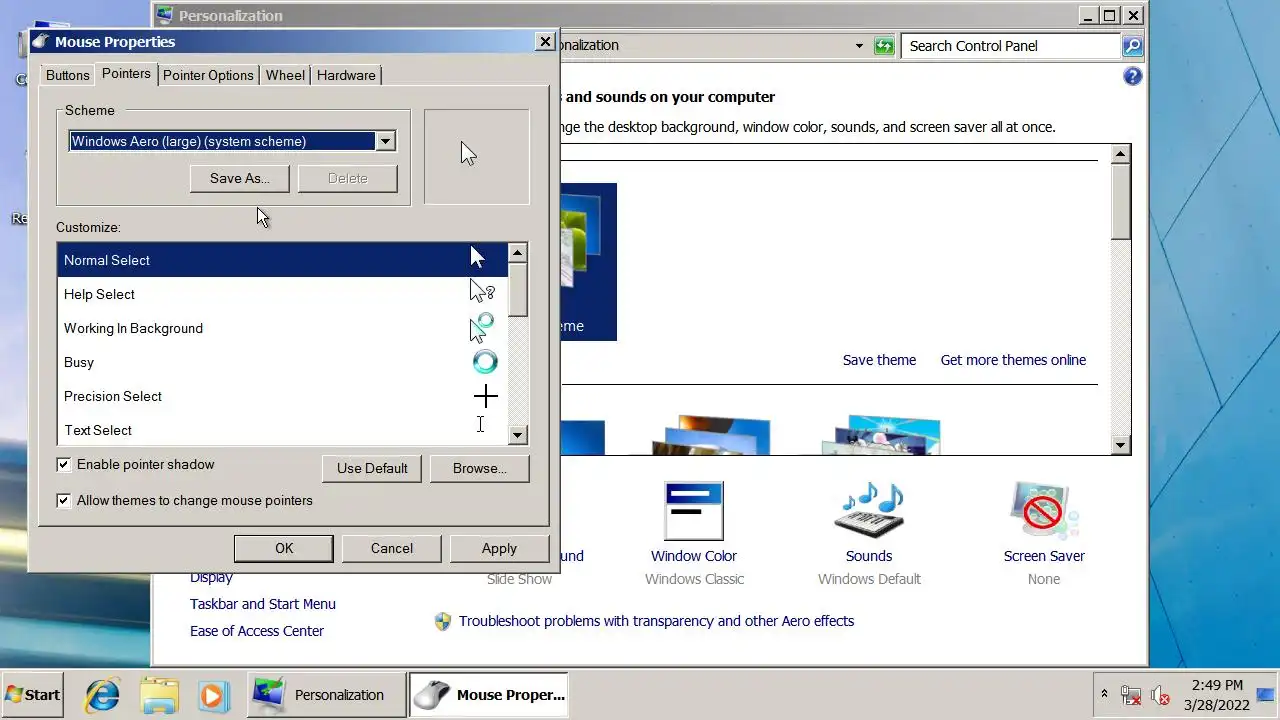The image size is (1280, 720).
Task: Switch to Personalization taskbar button
Action: [x=325, y=695]
